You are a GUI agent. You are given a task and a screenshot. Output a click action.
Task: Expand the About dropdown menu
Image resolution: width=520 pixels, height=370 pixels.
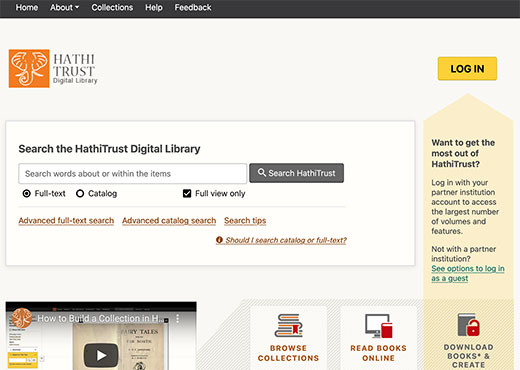point(65,7)
